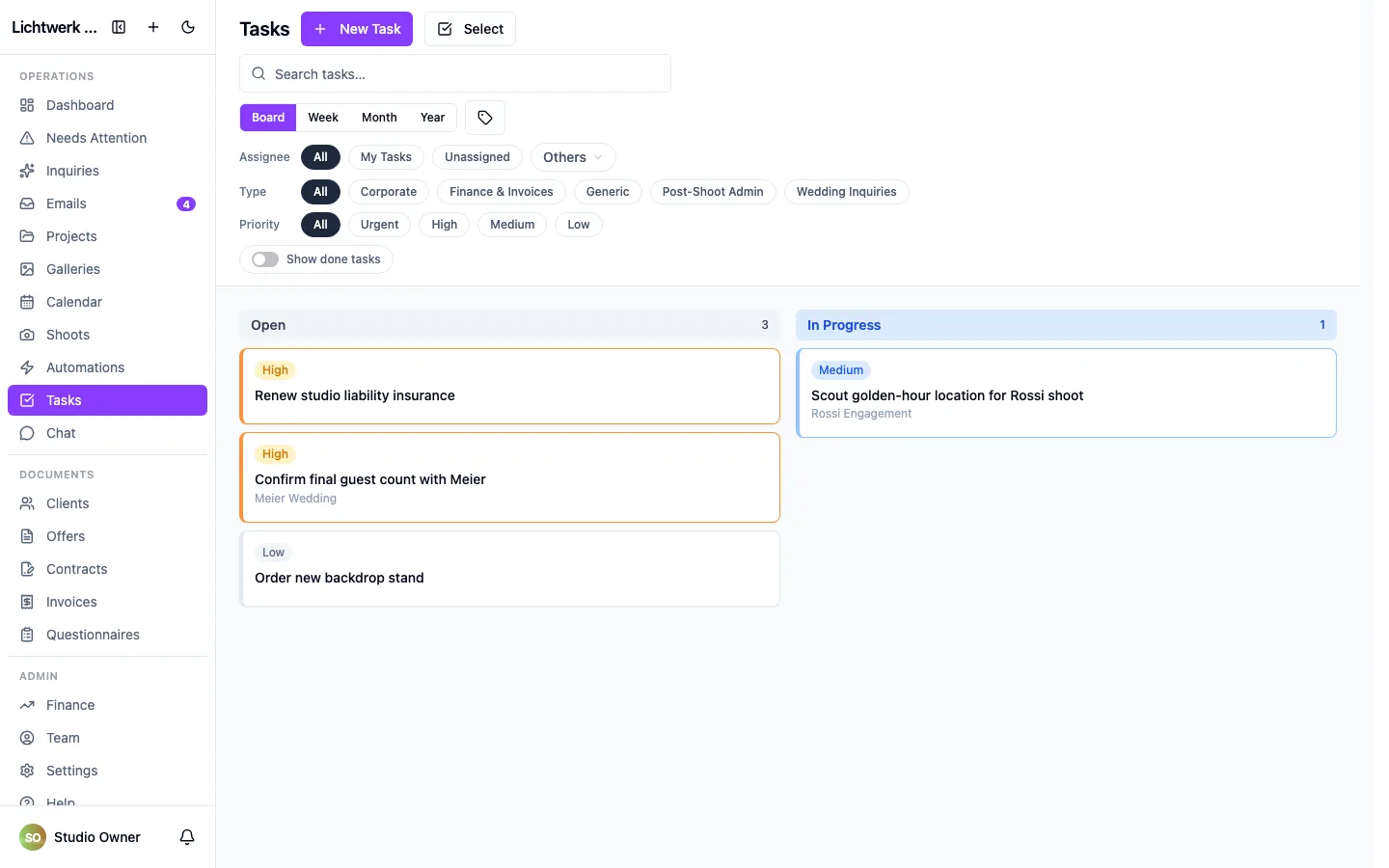
Task: Click the SO user avatar
Action: click(x=33, y=837)
